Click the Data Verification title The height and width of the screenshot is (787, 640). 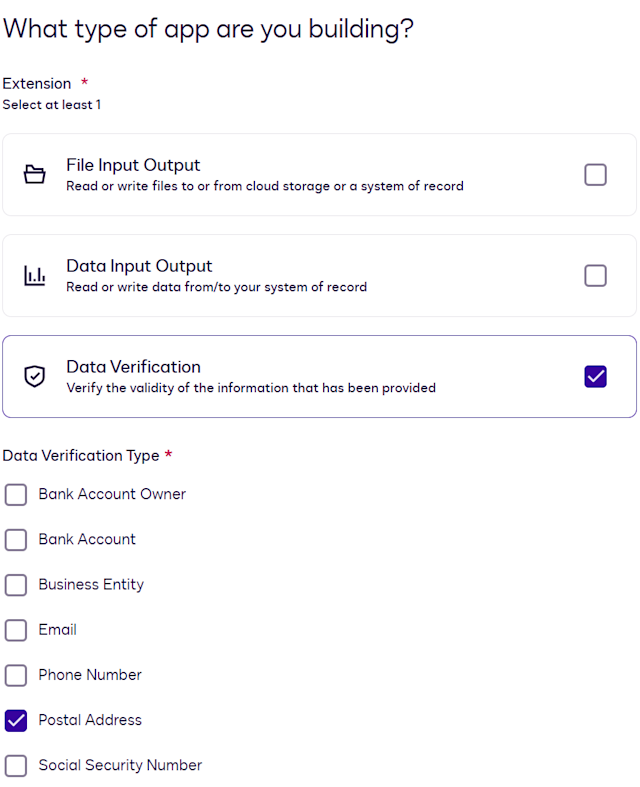click(x=134, y=367)
